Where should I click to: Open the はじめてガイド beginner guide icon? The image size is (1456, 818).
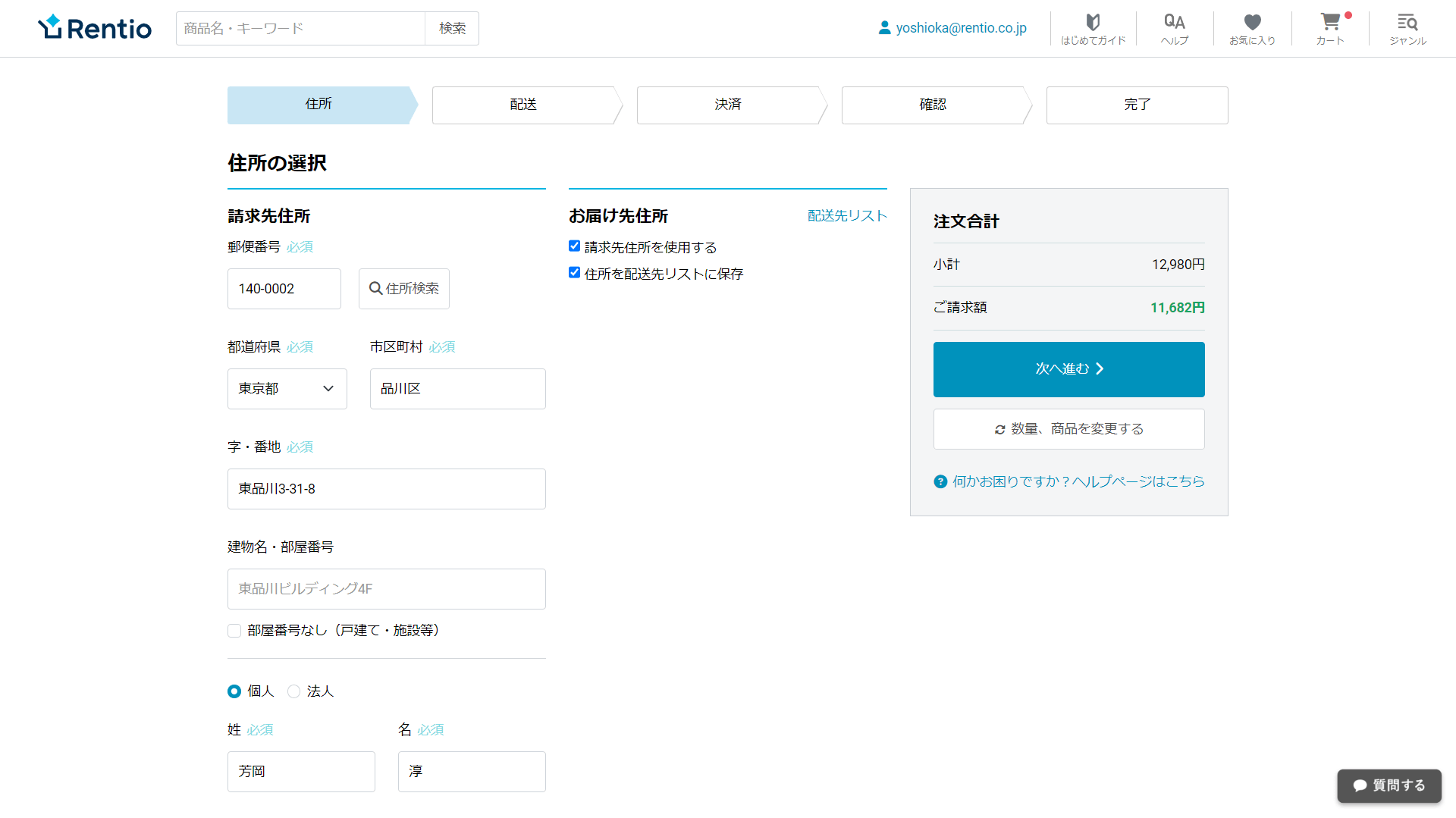[x=1093, y=29]
